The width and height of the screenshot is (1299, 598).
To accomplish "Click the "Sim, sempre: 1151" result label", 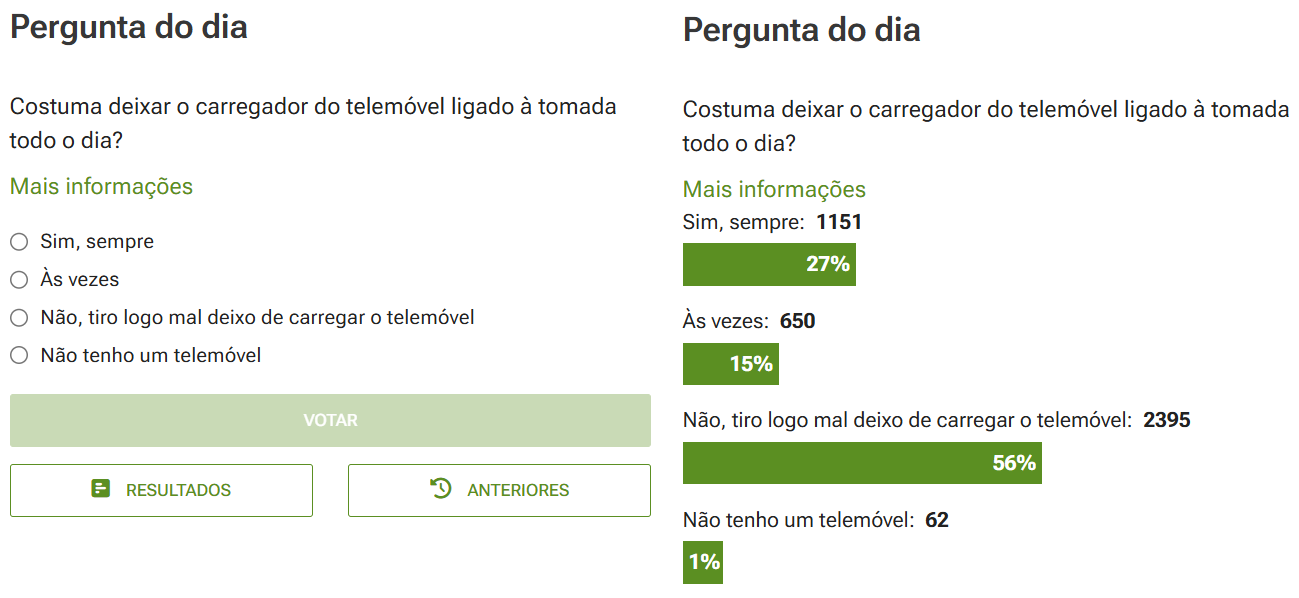I will click(772, 222).
